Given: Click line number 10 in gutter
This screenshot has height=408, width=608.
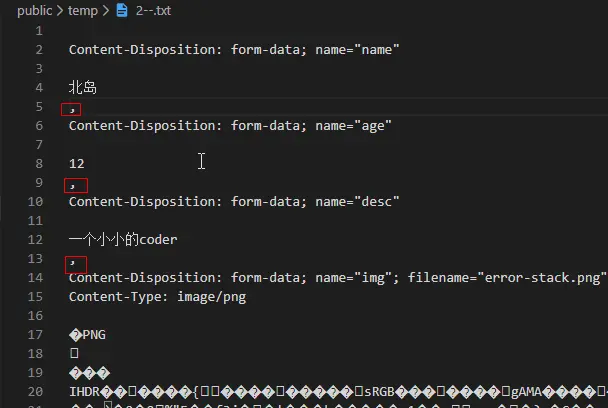Looking at the screenshot, I should click(x=35, y=202).
